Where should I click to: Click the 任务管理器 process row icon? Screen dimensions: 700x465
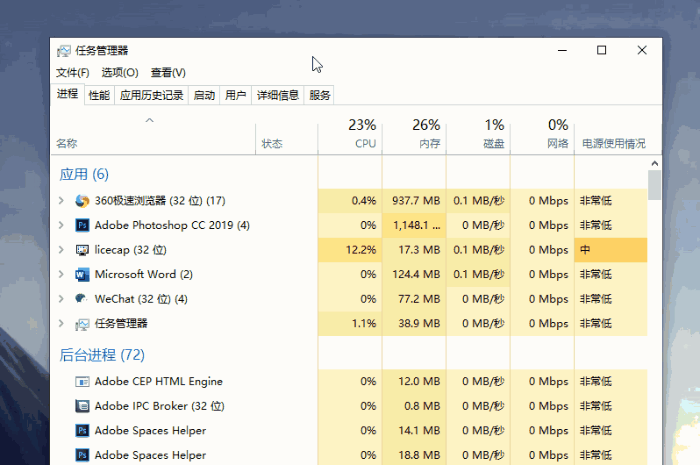(x=83, y=324)
